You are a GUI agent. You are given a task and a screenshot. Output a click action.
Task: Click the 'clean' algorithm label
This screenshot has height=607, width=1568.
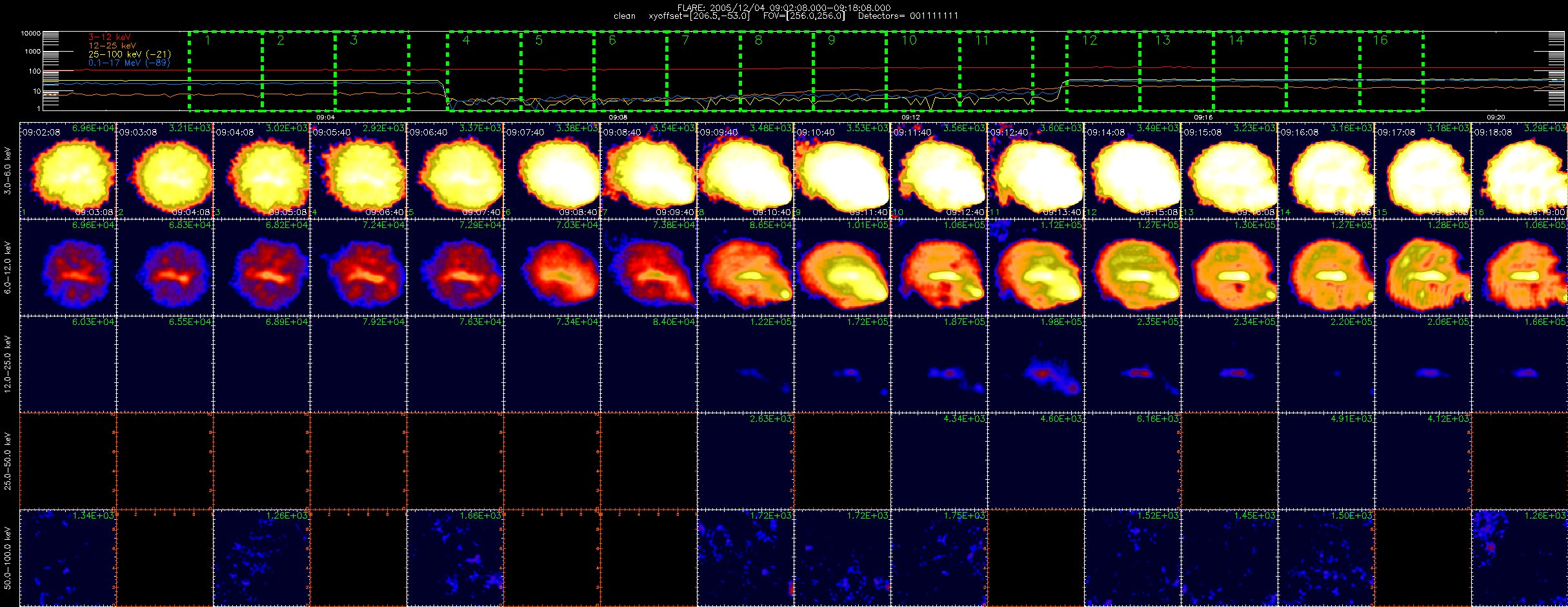click(x=625, y=16)
